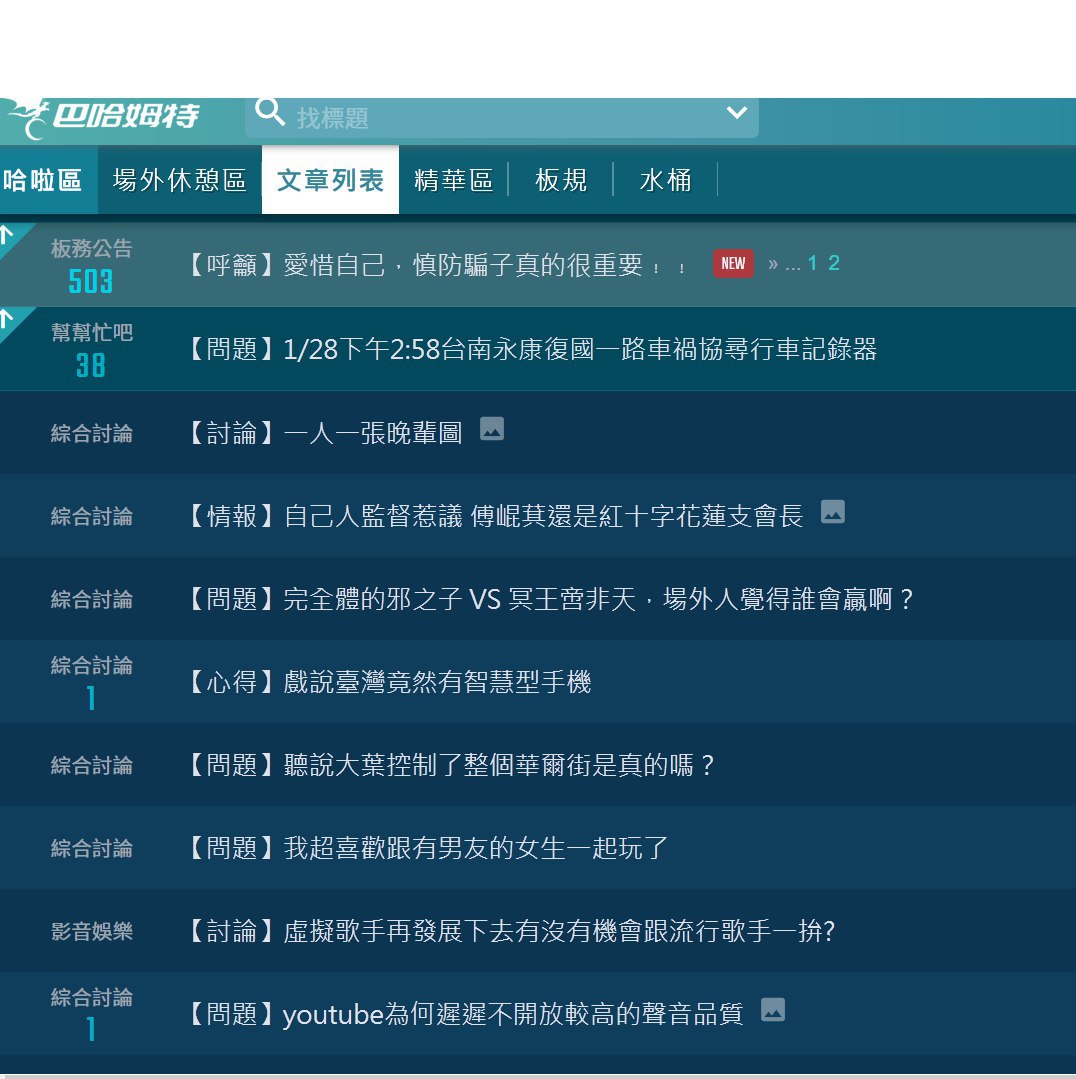Screen dimensions: 1076x1079
Task: Open the 水桶 tab
Action: tap(665, 180)
